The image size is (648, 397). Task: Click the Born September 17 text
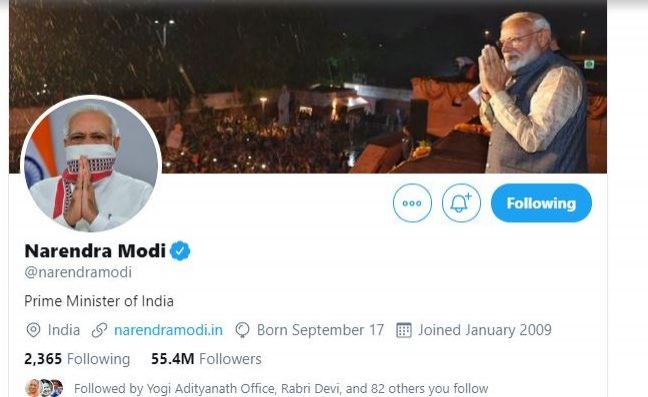click(320, 330)
